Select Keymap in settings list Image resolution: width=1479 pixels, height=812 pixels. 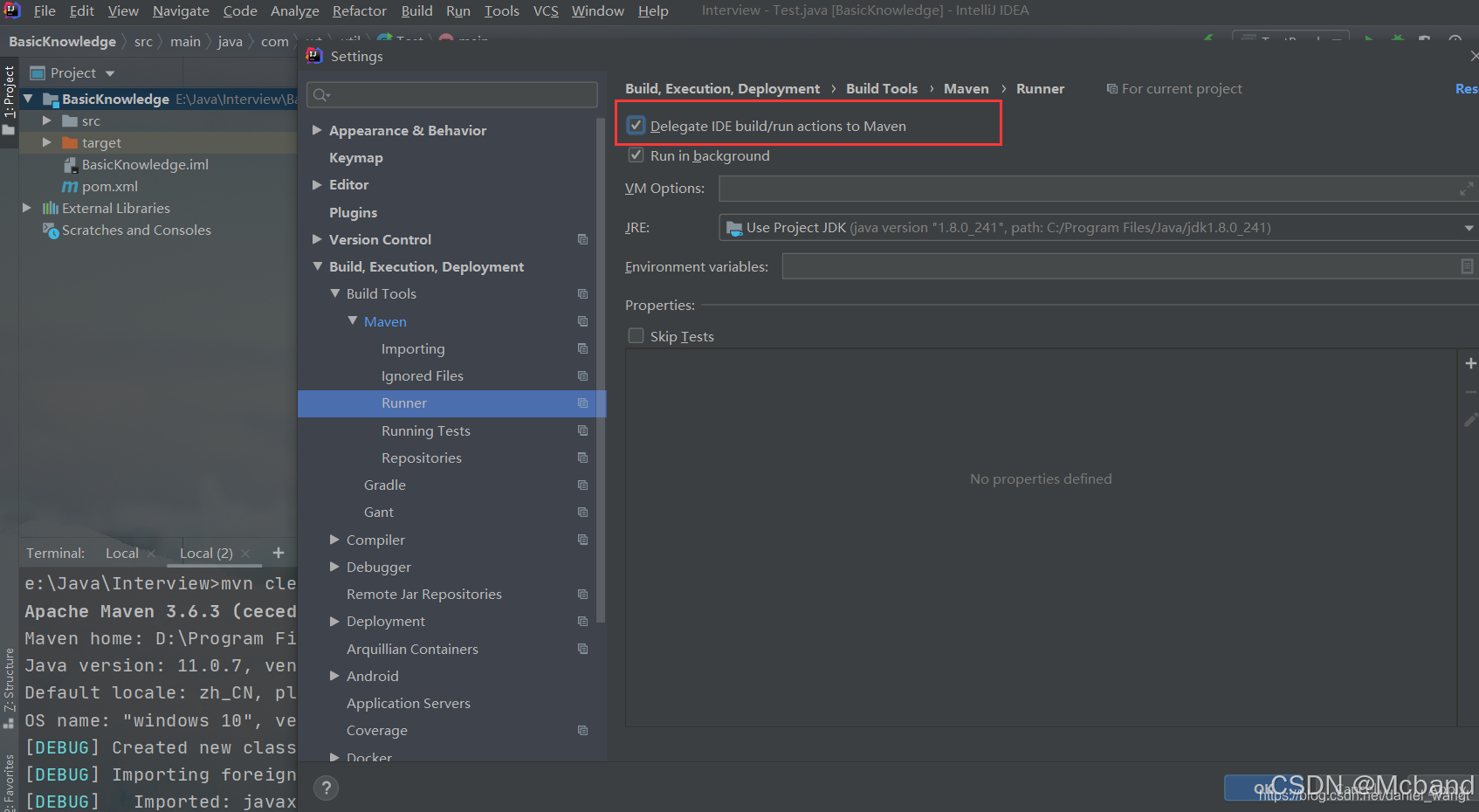tap(356, 157)
